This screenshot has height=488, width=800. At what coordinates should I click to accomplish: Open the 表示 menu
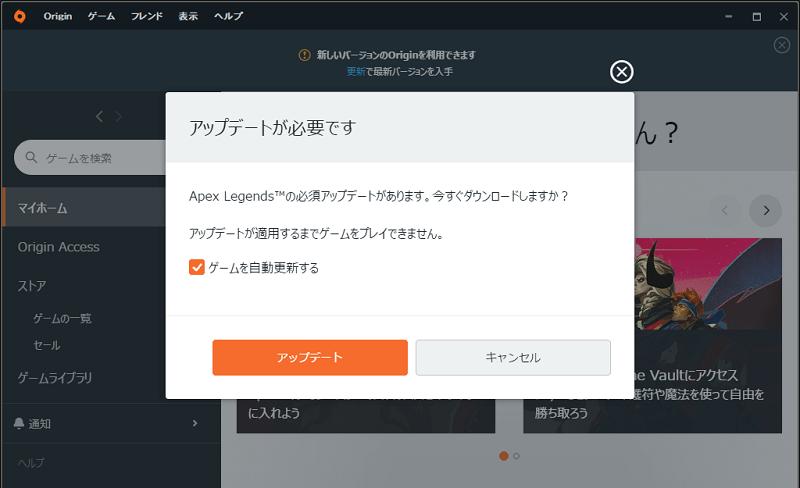point(188,16)
